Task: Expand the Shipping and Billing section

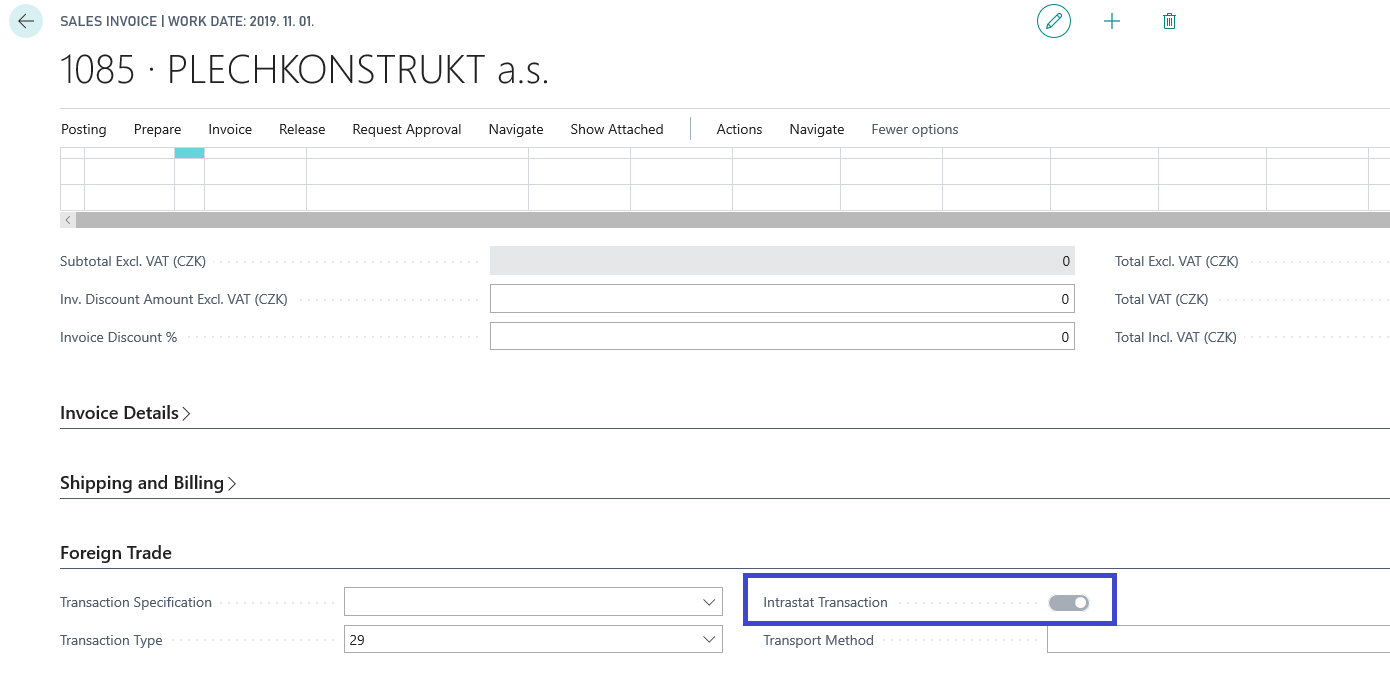Action: (x=148, y=483)
